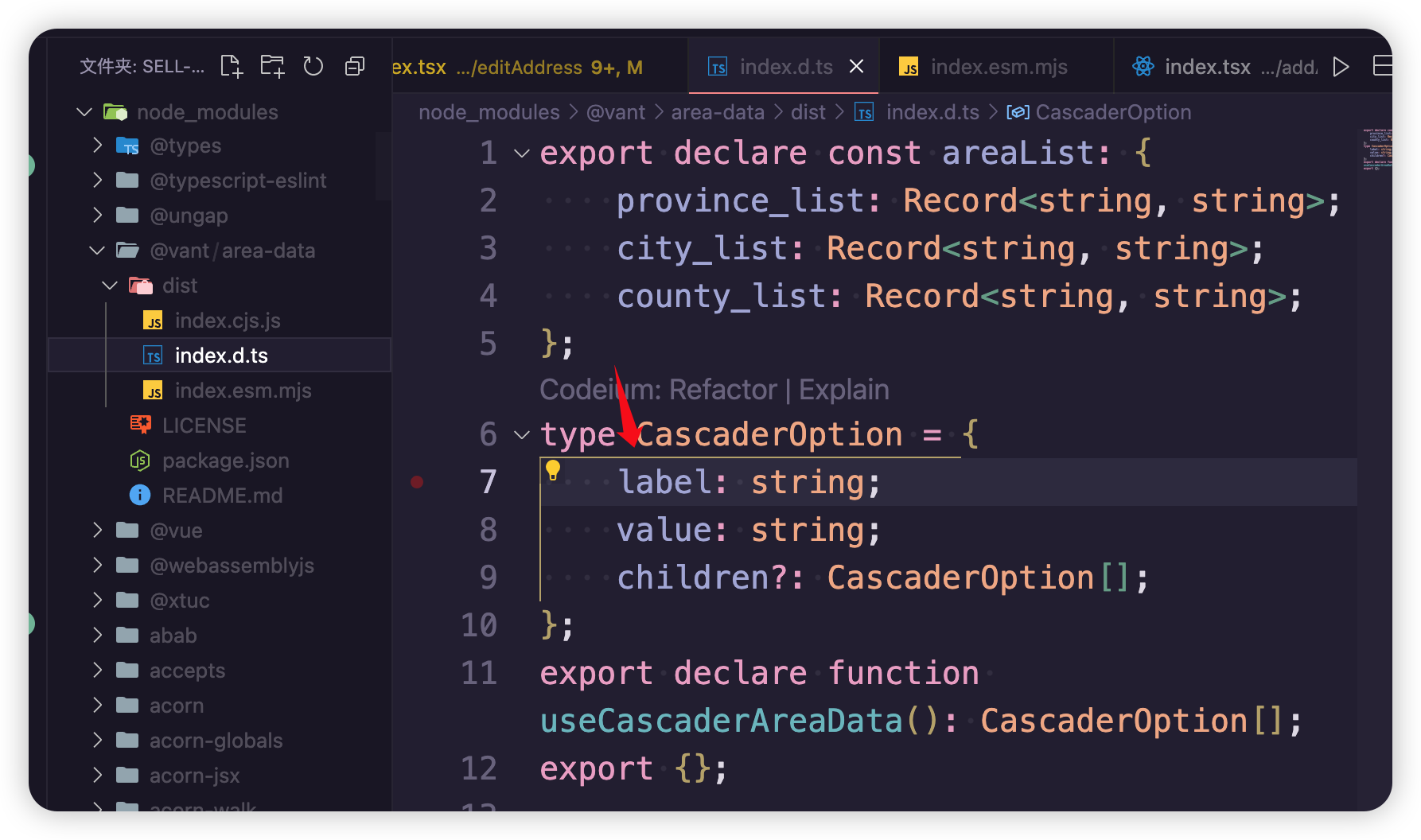Click the areaList identifier on line 1
1421x840 pixels.
coord(1018,153)
